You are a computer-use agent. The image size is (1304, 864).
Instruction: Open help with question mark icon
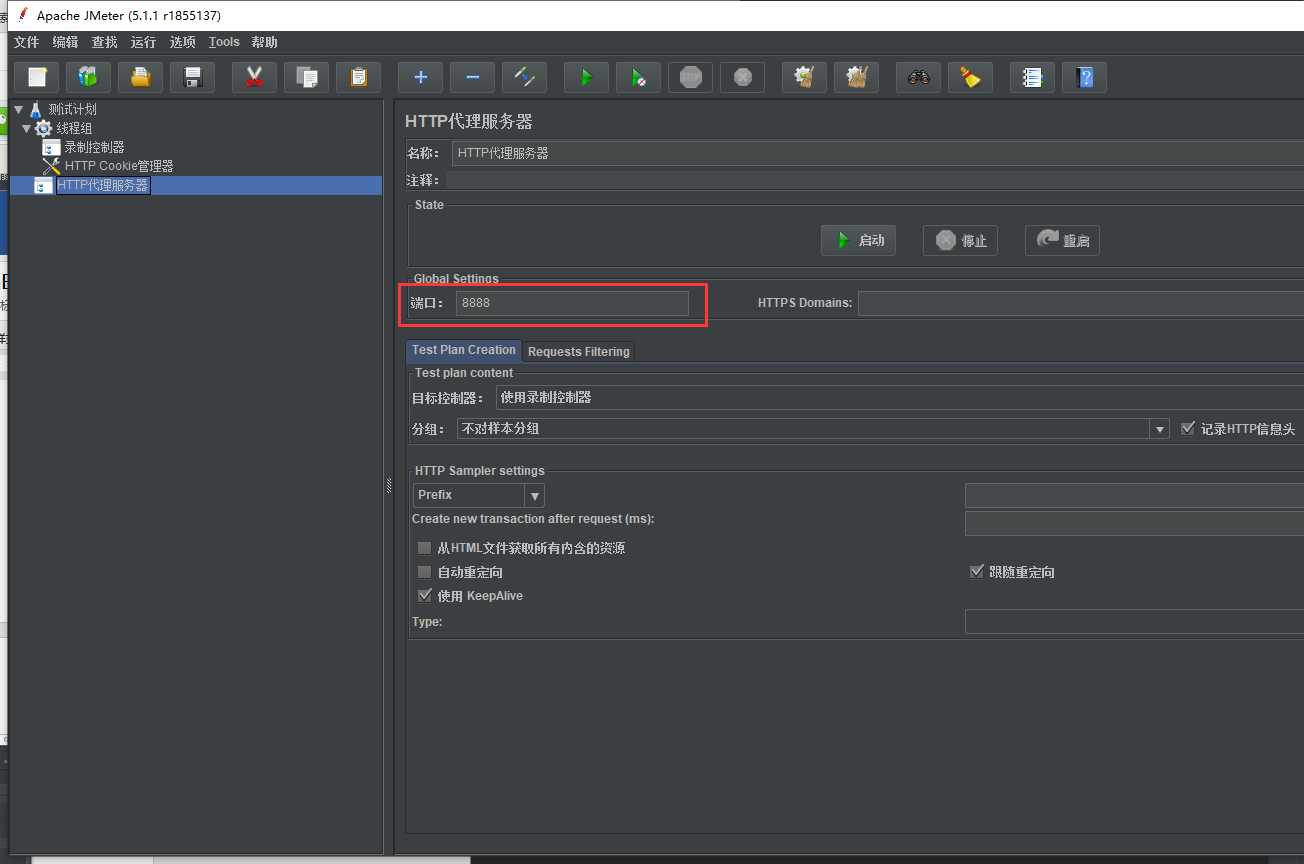[x=1085, y=77]
